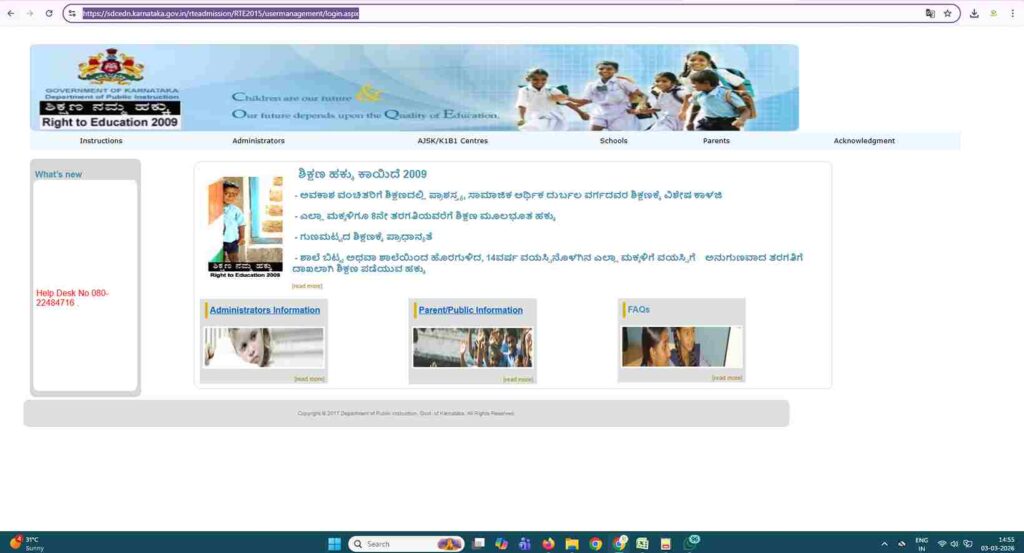Click the children photo under Parent/Public Information
1024x553 pixels.
(472, 347)
